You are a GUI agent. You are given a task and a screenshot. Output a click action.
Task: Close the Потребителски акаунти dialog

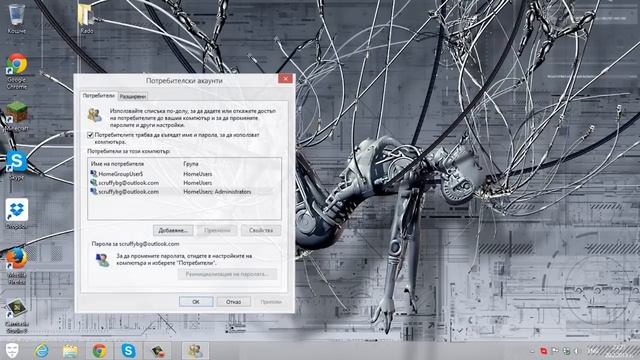click(285, 78)
